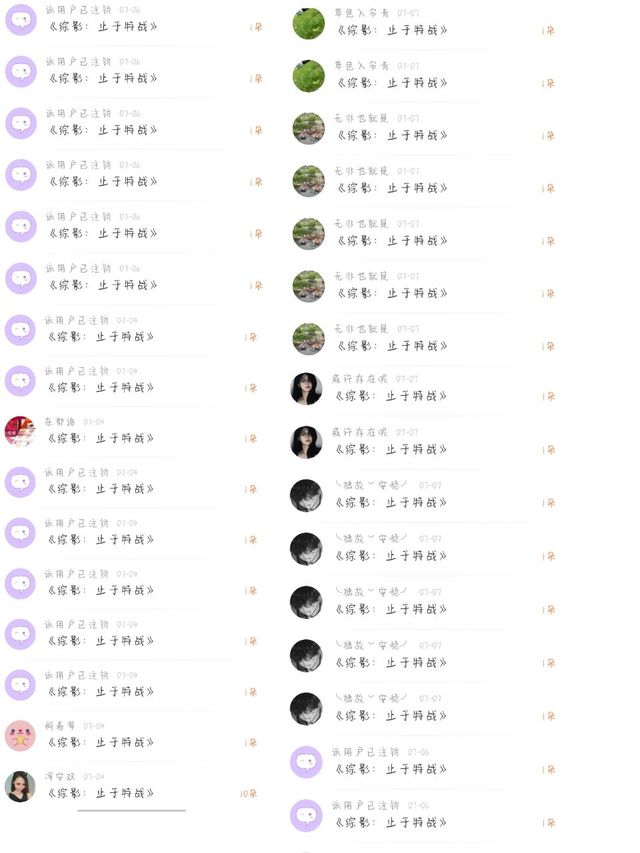Select the topmost green leafy avatar

coord(308,24)
